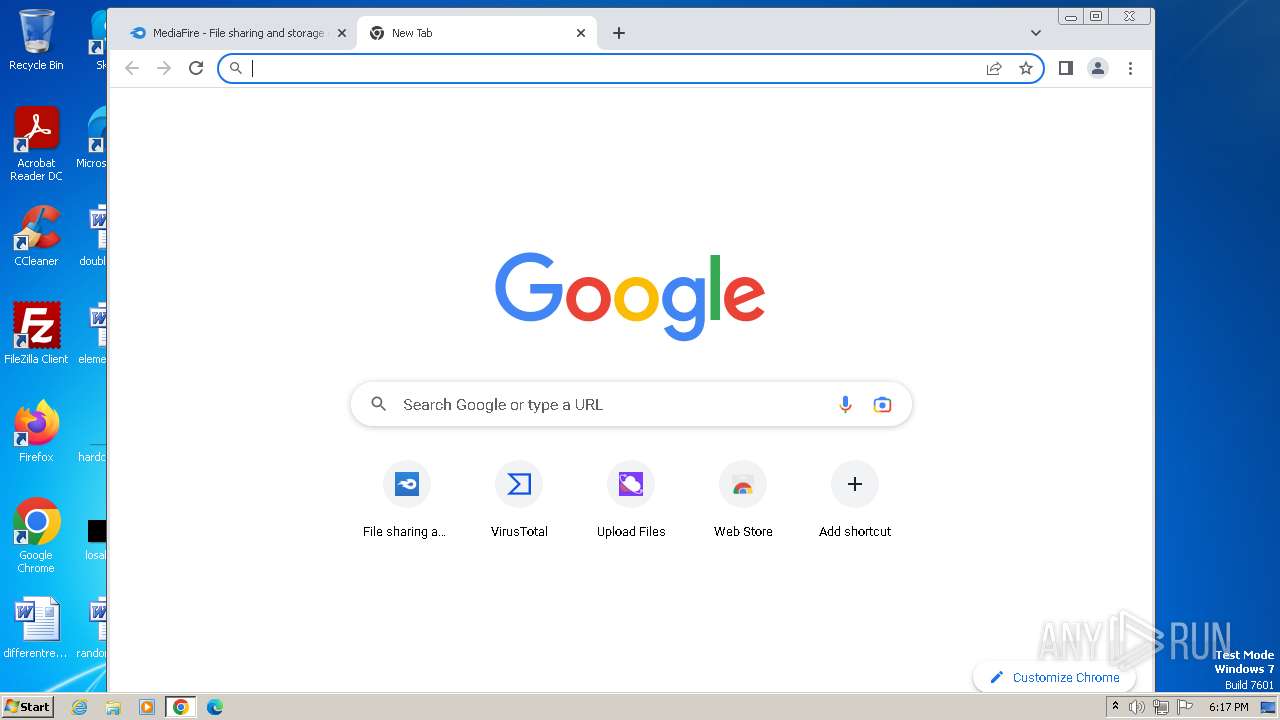Open Internet Explorer from the taskbar
Screen dimensions: 1280x720
(x=80, y=707)
